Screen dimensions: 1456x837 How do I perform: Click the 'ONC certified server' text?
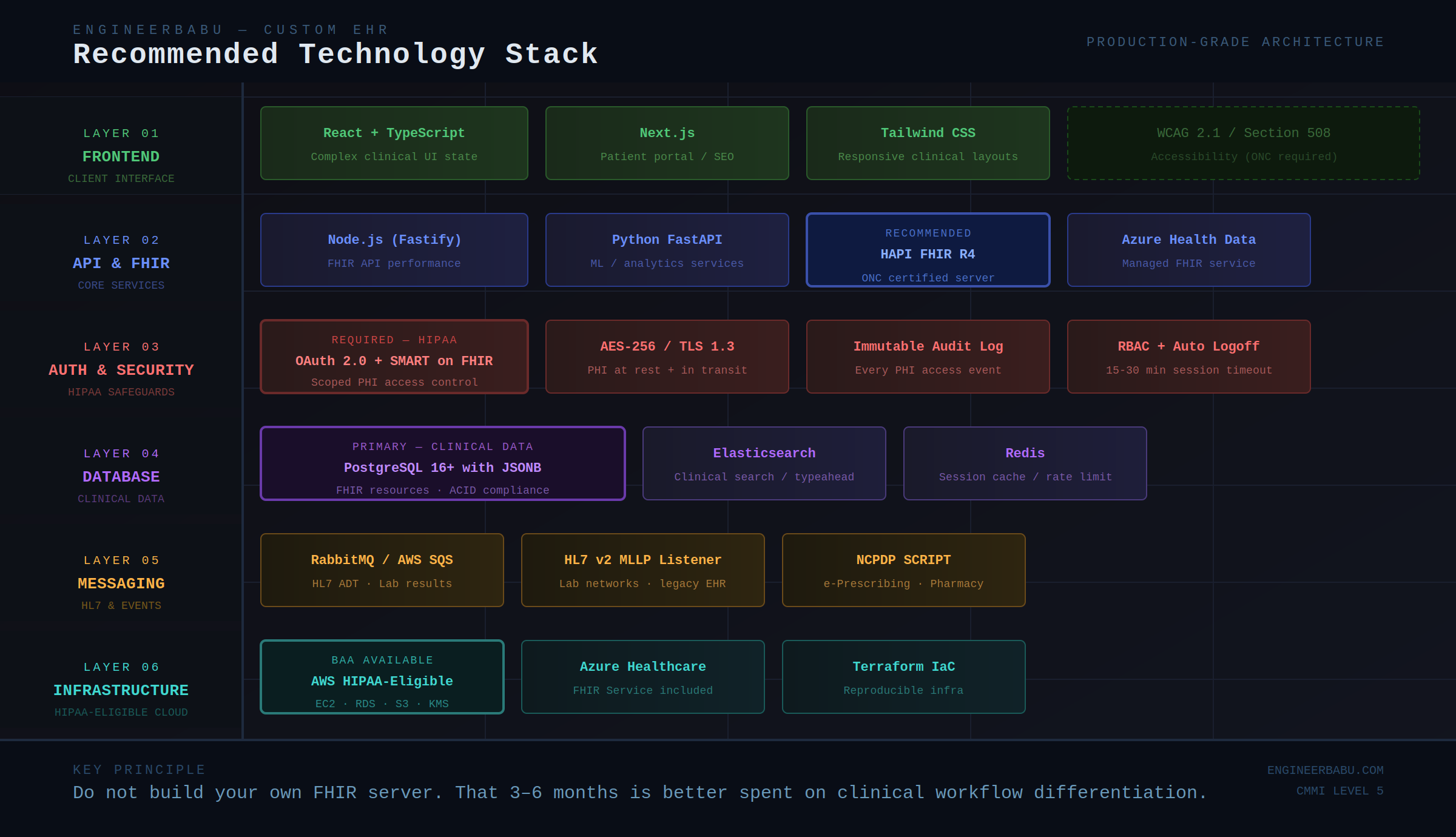928,278
